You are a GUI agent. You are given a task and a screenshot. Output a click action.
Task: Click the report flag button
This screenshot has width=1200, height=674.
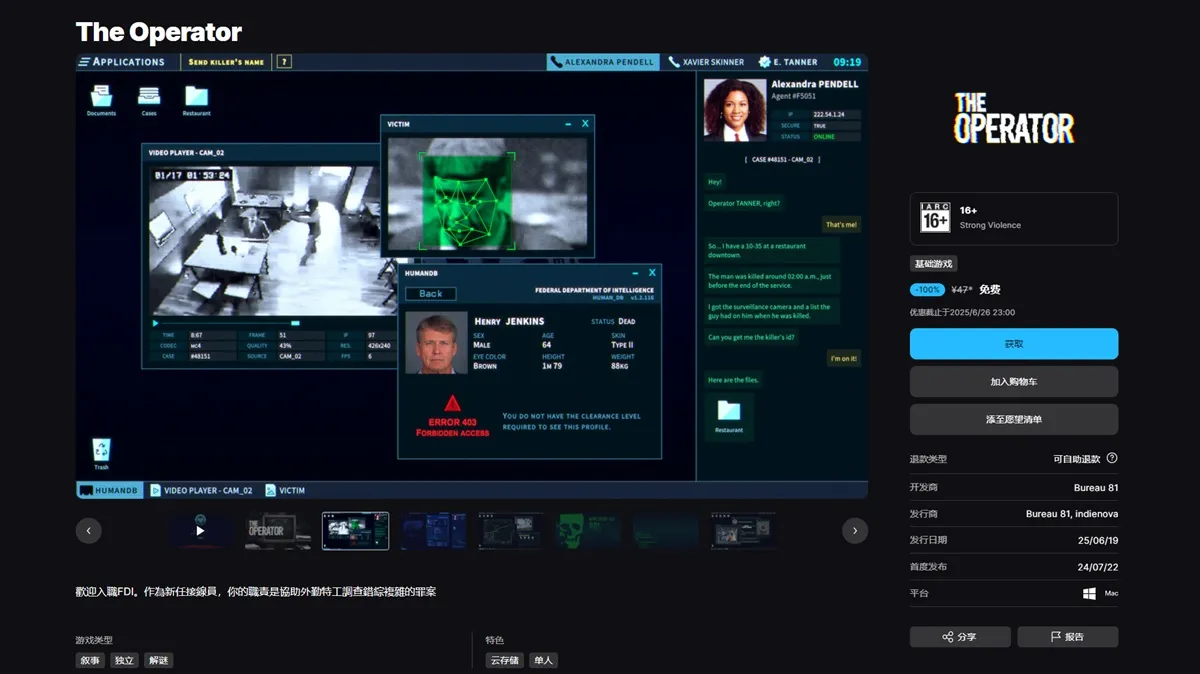pos(1068,637)
